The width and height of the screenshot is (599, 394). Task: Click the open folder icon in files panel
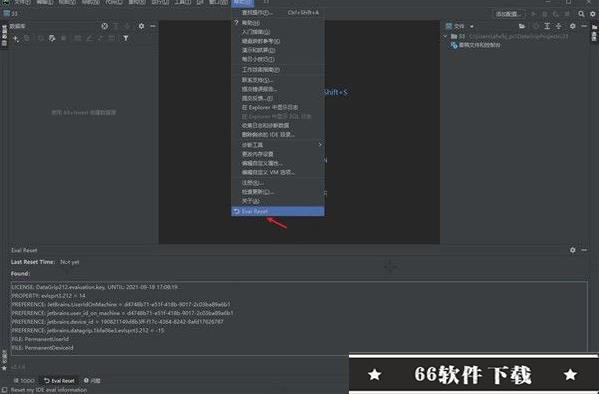pos(522,26)
